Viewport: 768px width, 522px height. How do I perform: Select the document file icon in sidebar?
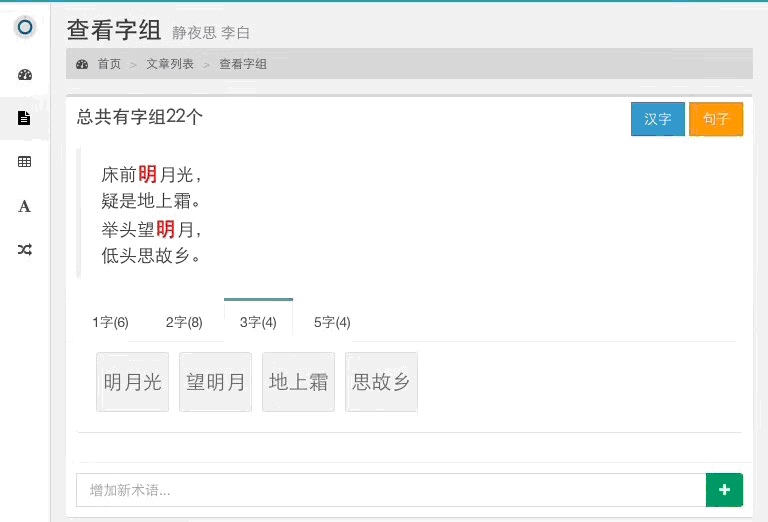[x=25, y=118]
